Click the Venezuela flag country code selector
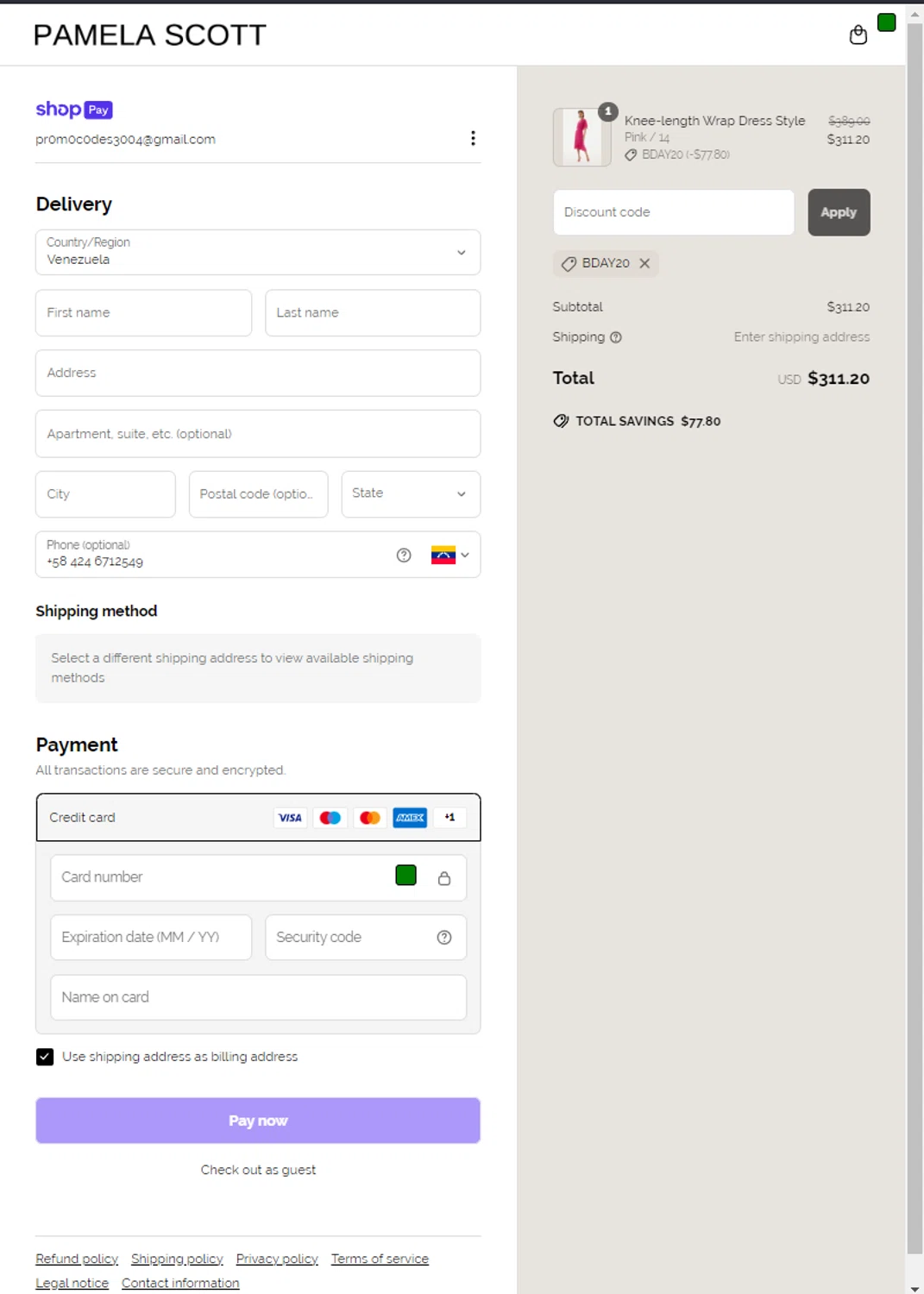This screenshot has width=924, height=1294. (450, 555)
